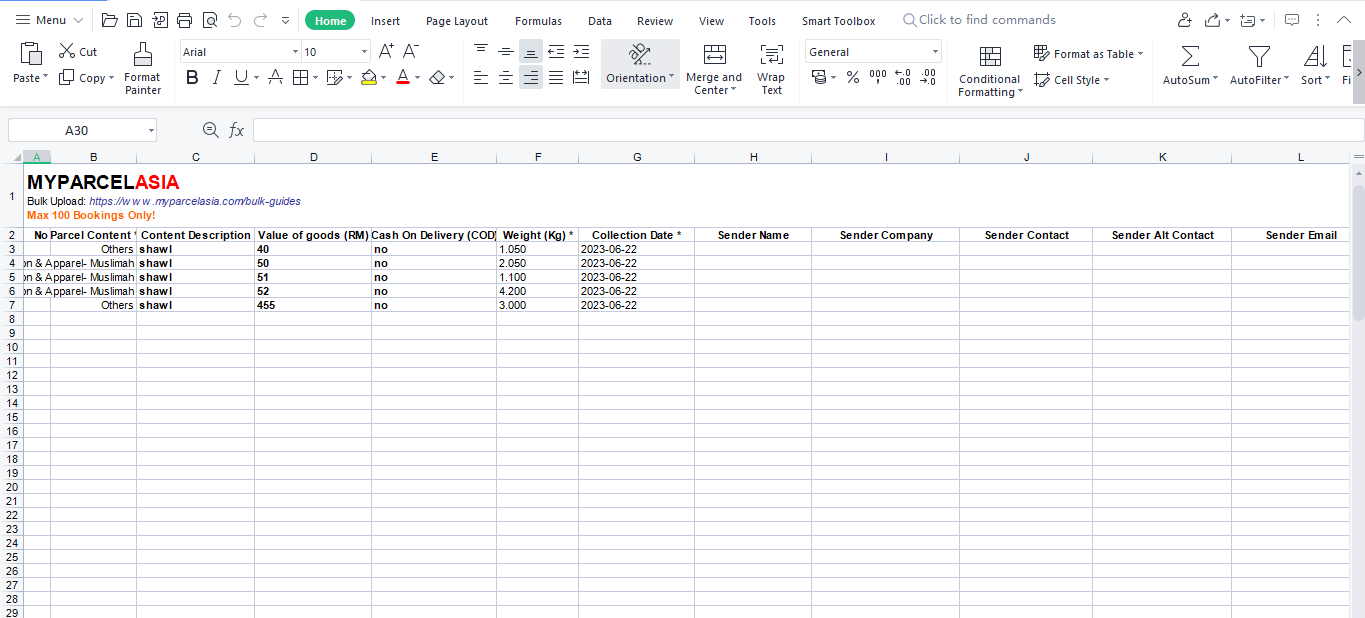Decrease decimal places
Viewport: 1365px width, 618px height.
pyautogui.click(x=929, y=77)
